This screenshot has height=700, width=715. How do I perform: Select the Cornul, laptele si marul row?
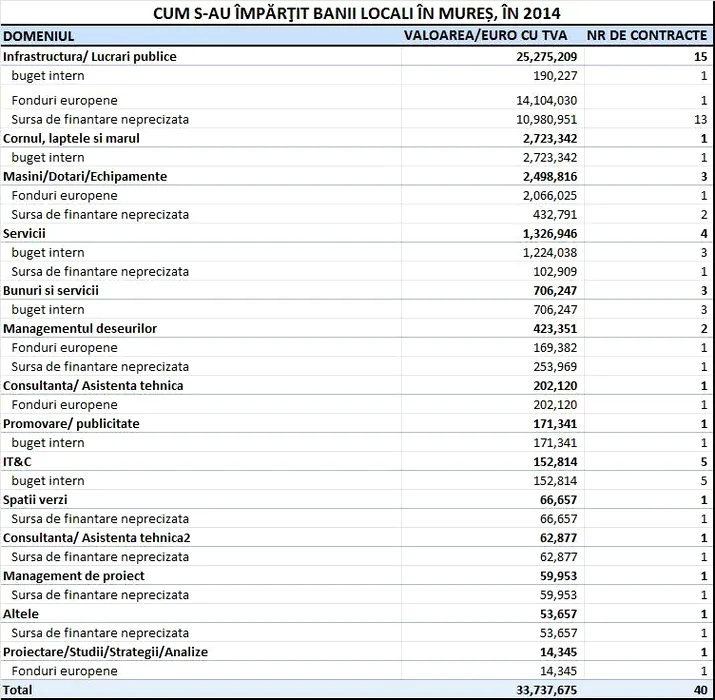coord(71,138)
